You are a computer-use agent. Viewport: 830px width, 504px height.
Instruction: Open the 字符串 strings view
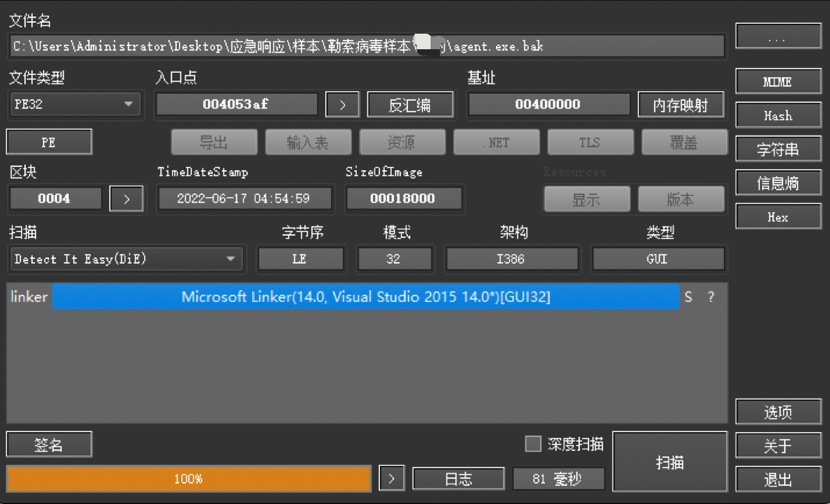coord(777,150)
